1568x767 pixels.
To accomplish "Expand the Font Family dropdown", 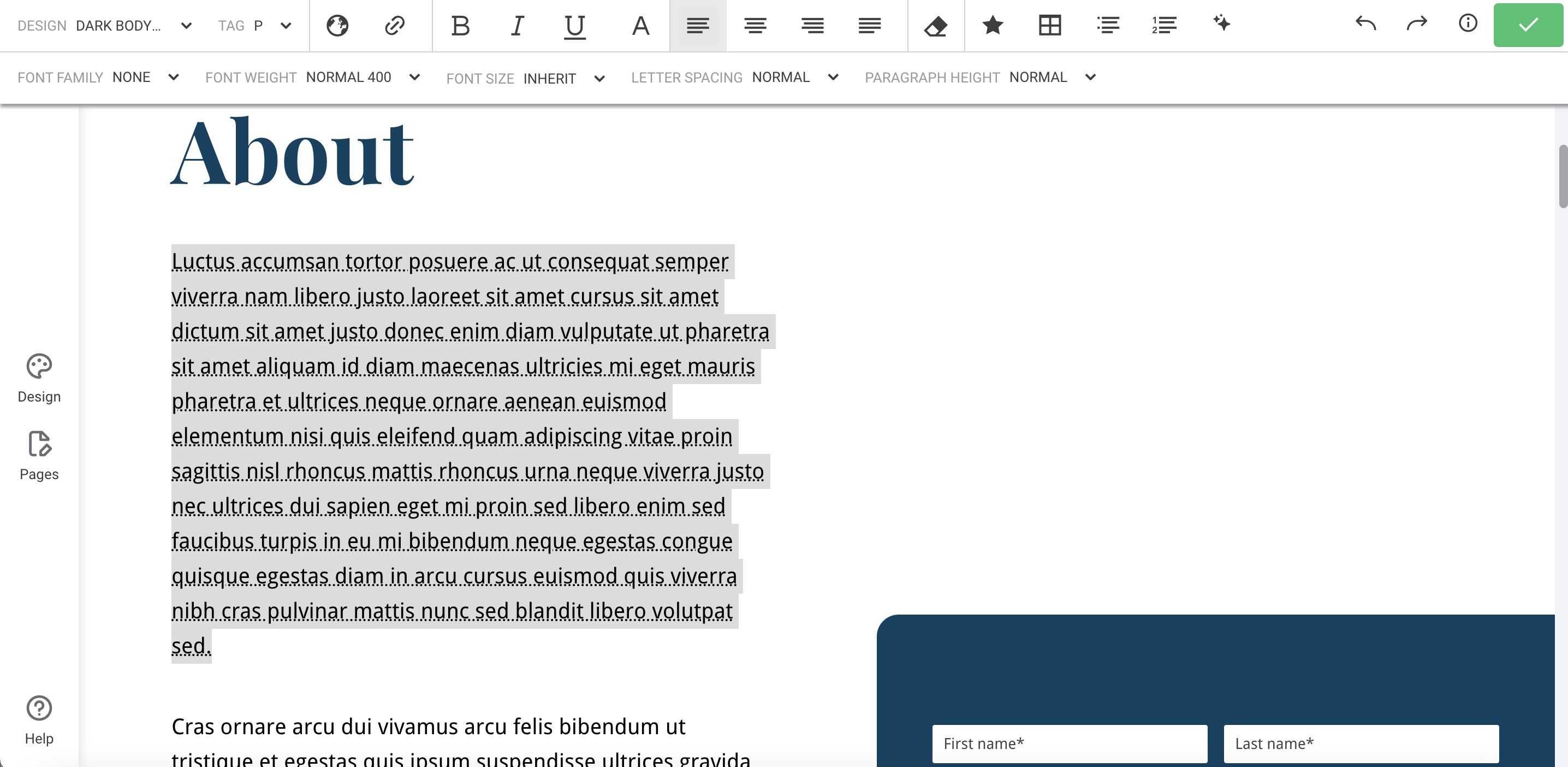I will tap(99, 78).
